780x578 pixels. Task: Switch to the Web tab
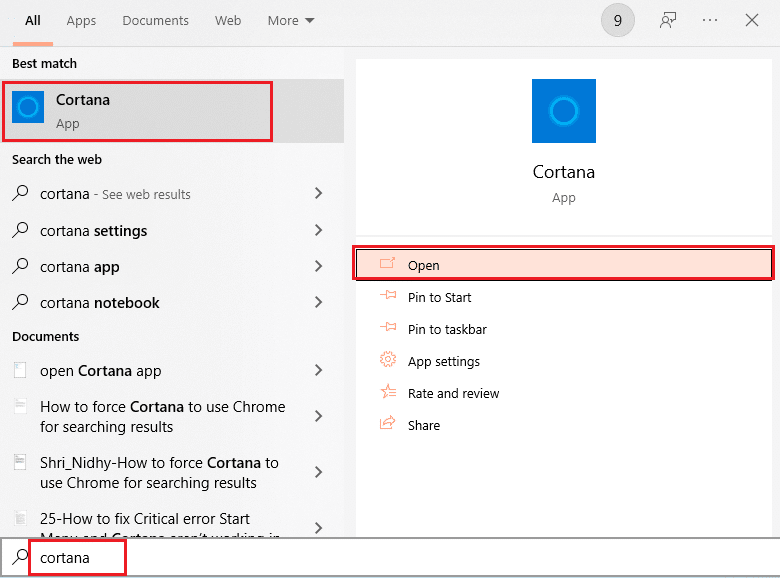click(x=228, y=21)
